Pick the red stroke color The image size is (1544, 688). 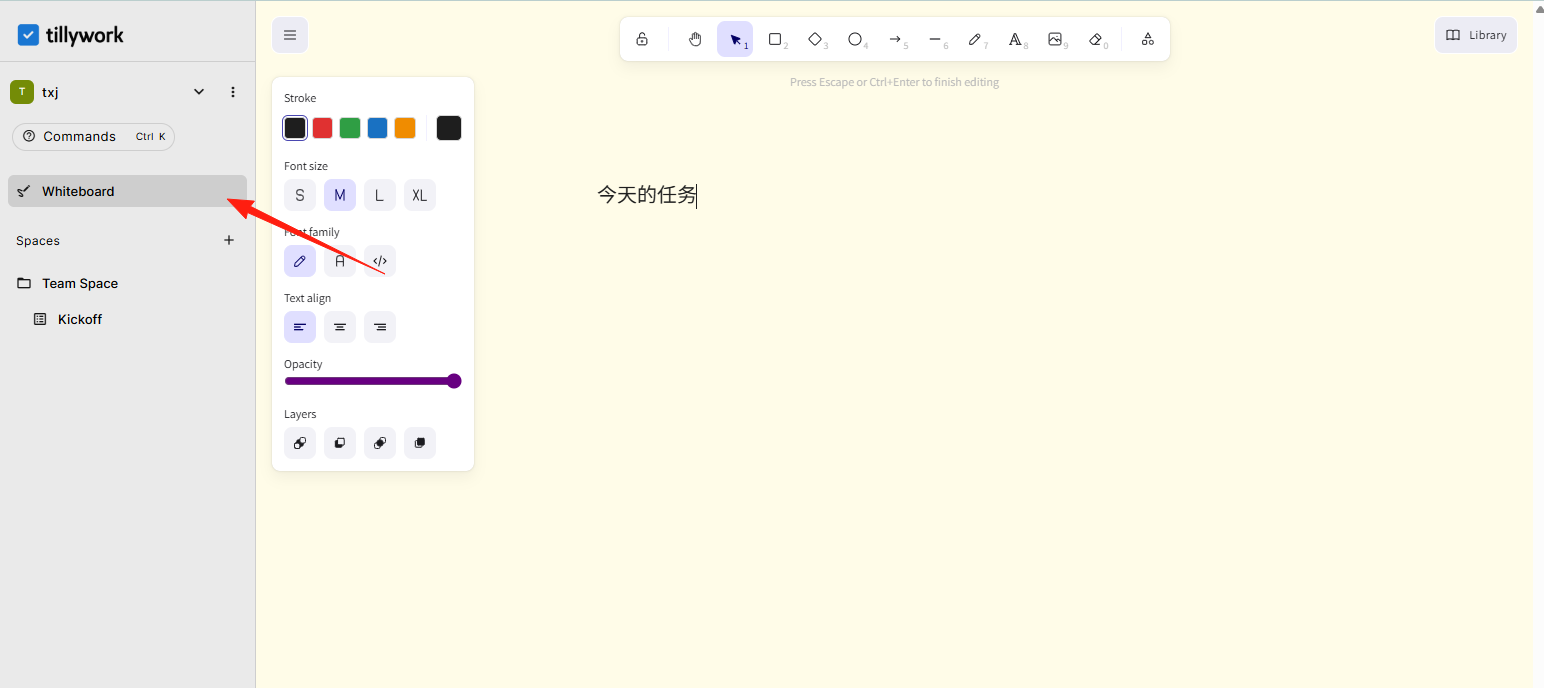pyautogui.click(x=322, y=128)
